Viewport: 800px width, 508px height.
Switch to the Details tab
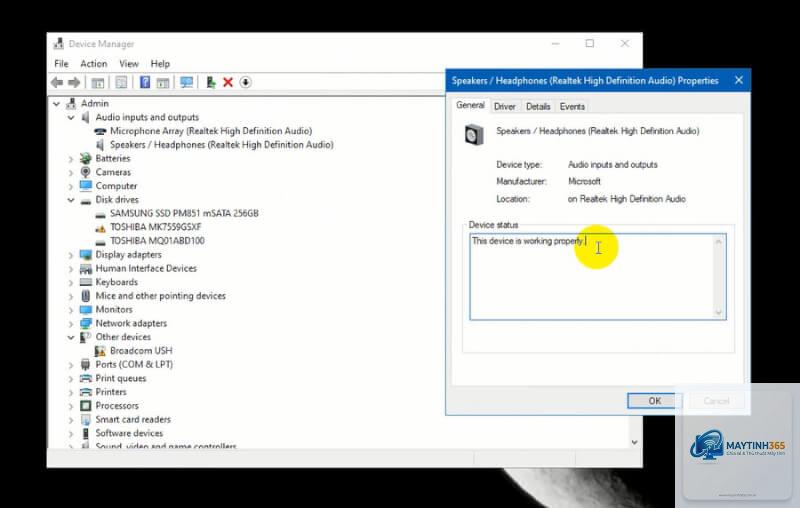[538, 106]
